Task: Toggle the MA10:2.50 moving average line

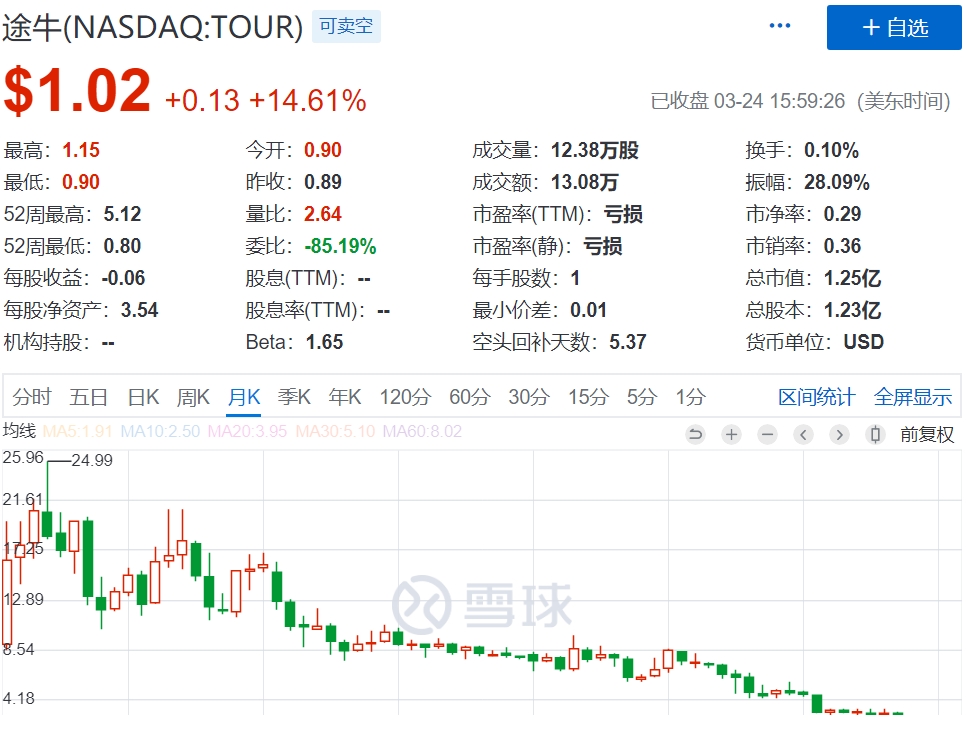Action: click(x=160, y=431)
